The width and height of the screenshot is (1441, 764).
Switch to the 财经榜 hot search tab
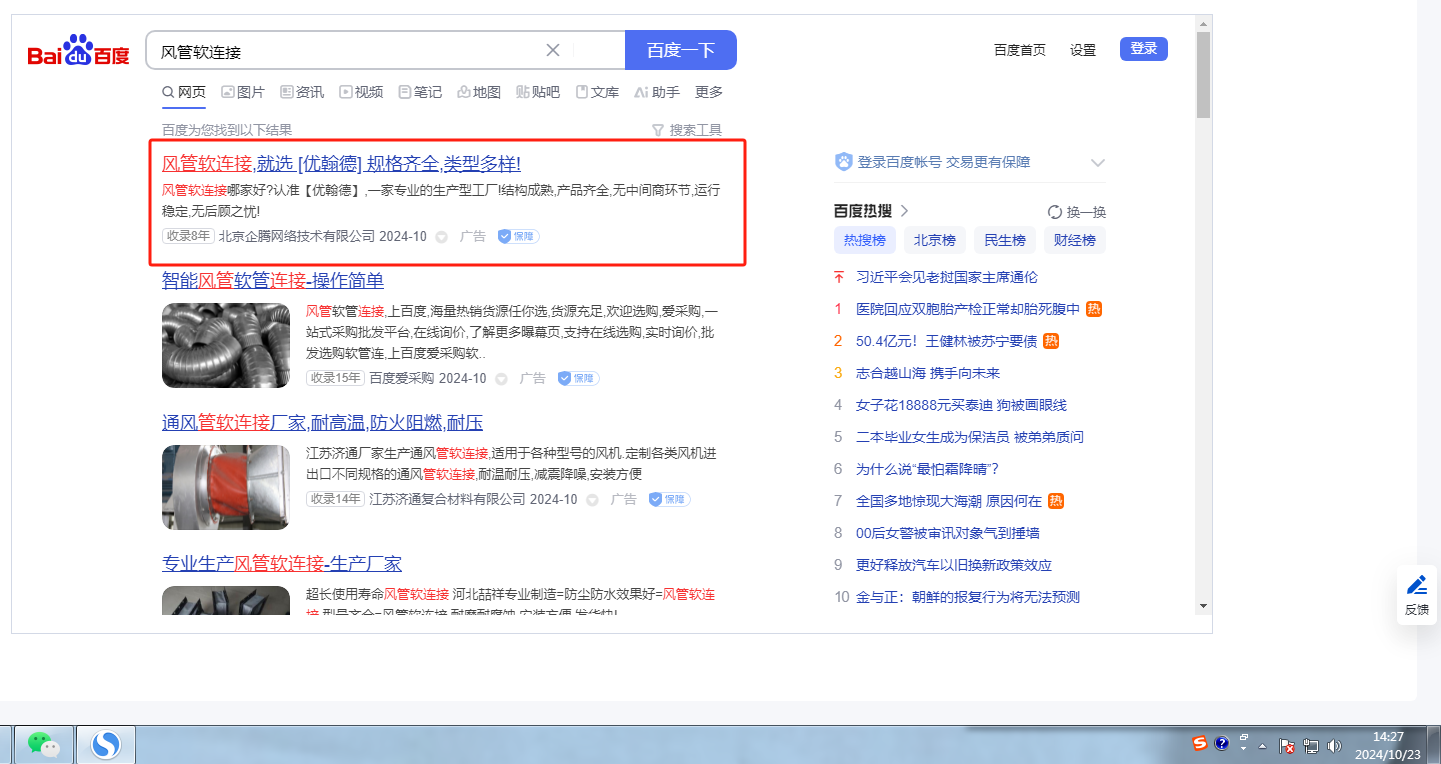(1074, 240)
